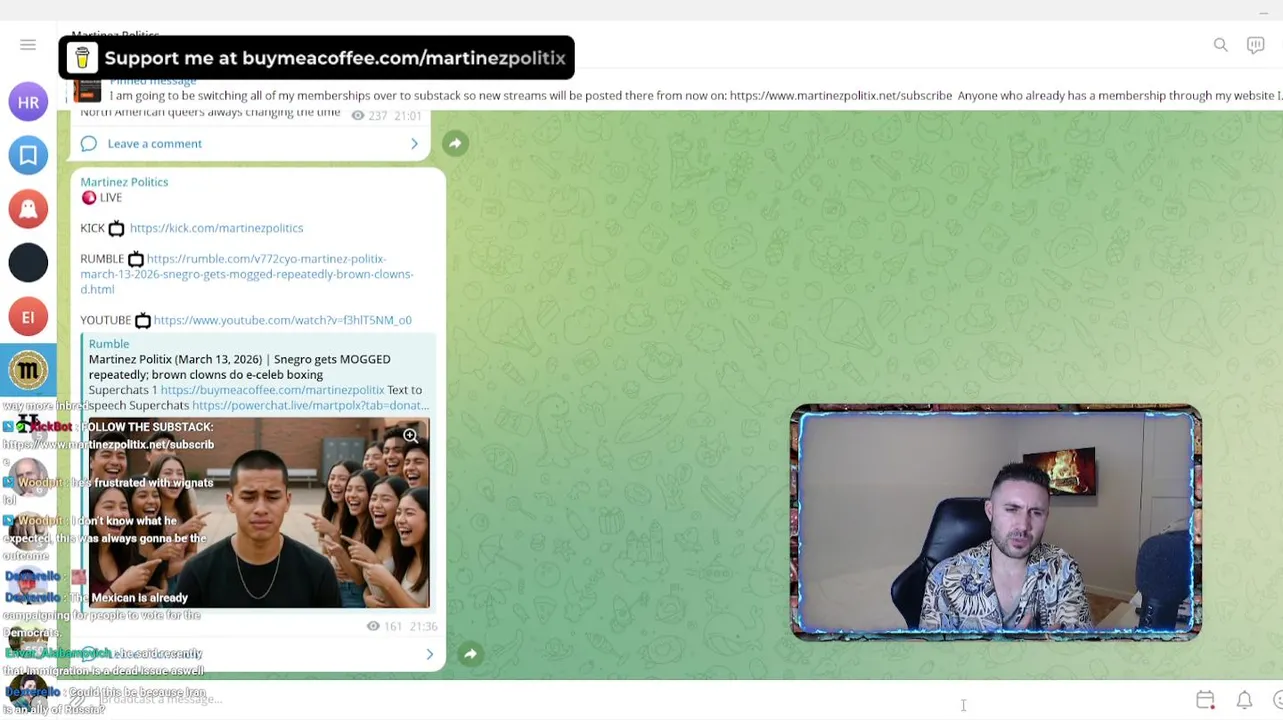The height and width of the screenshot is (720, 1283).
Task: Open buymeacoffee.com/martinezpolitix link in preview
Action: pyautogui.click(x=272, y=390)
